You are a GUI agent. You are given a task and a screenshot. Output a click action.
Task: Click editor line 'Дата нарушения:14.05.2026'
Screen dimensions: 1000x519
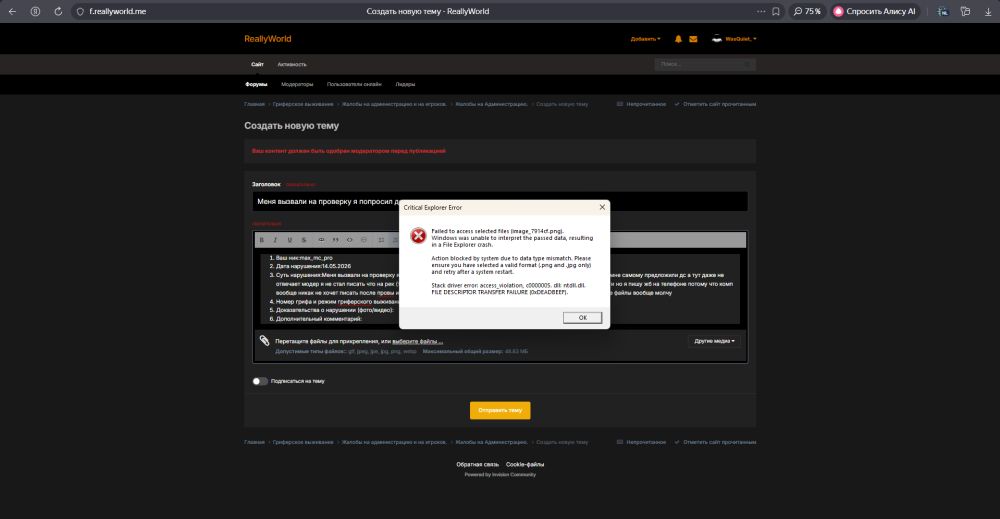click(x=313, y=267)
